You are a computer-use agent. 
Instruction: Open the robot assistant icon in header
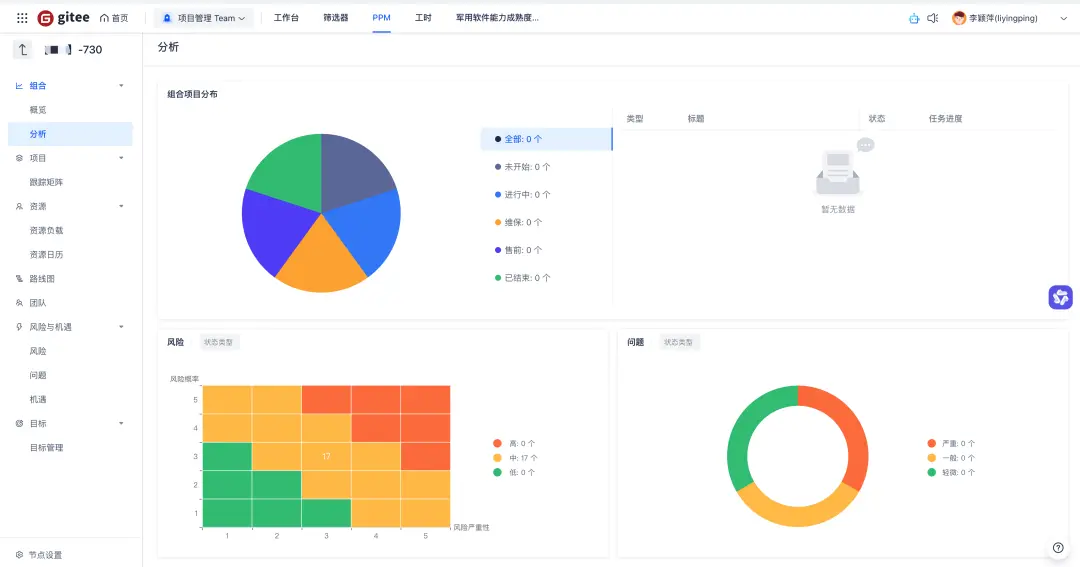click(x=914, y=19)
